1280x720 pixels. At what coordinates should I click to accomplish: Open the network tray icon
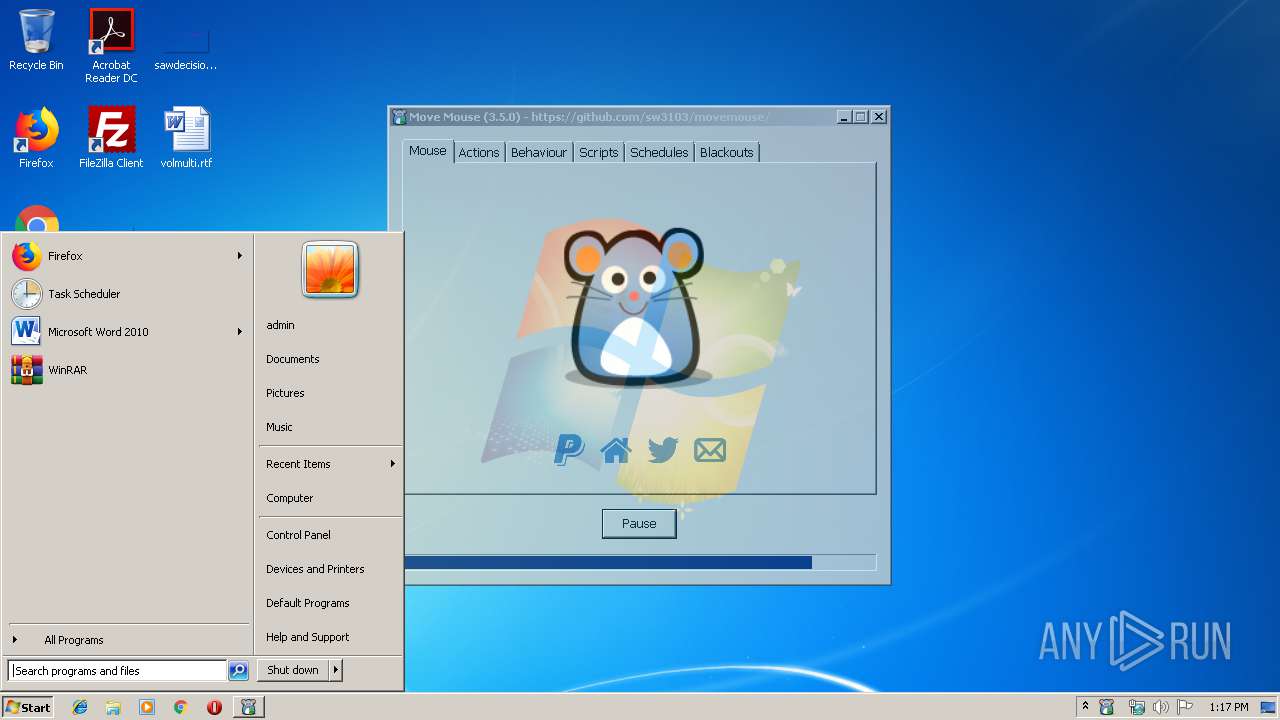(x=1136, y=707)
